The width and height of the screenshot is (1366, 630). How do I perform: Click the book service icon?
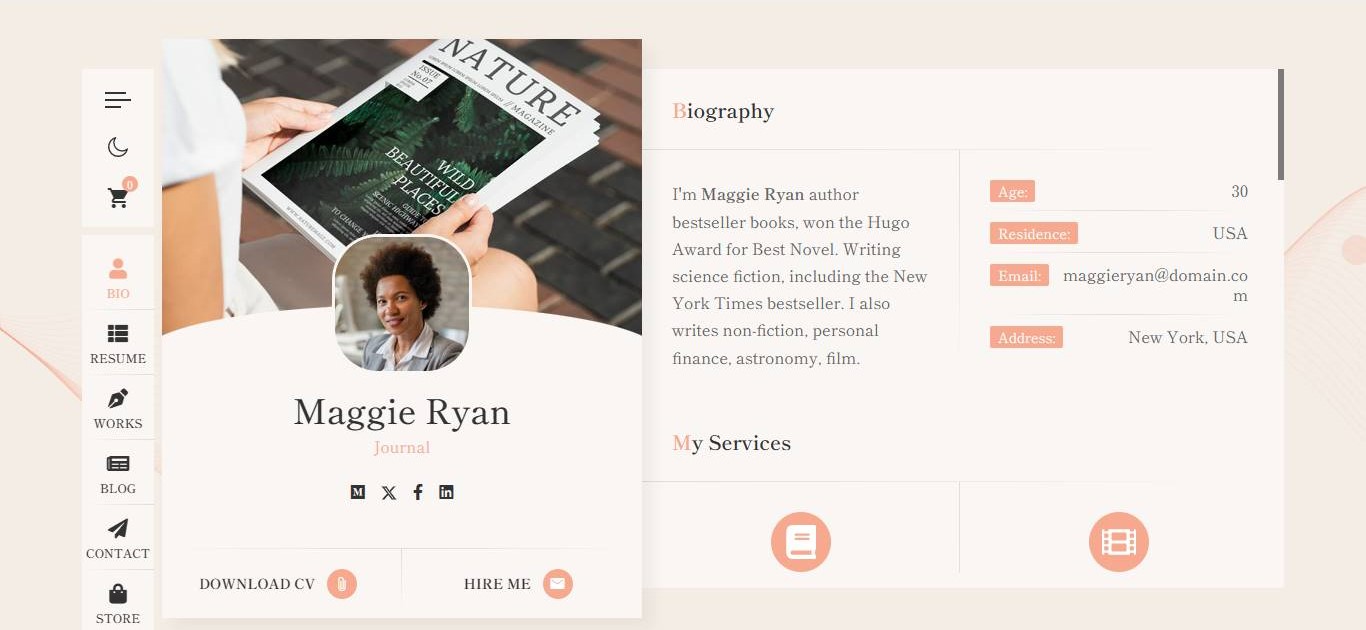(801, 542)
